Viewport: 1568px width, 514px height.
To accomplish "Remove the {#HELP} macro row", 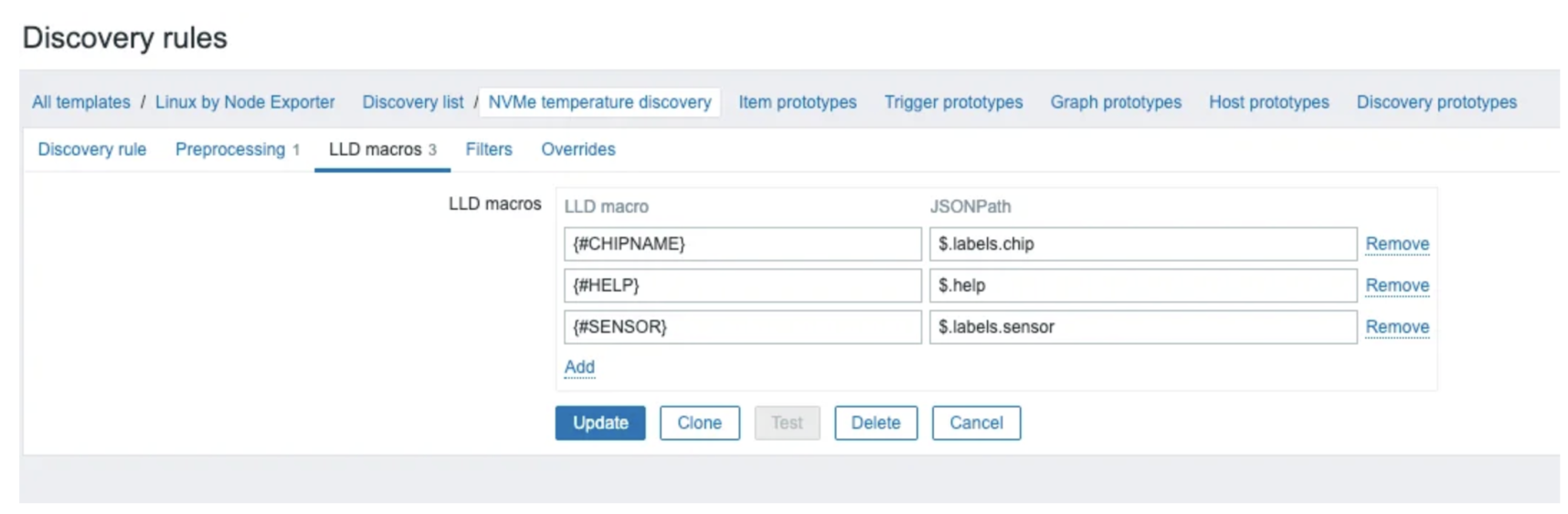I will tap(1396, 285).
